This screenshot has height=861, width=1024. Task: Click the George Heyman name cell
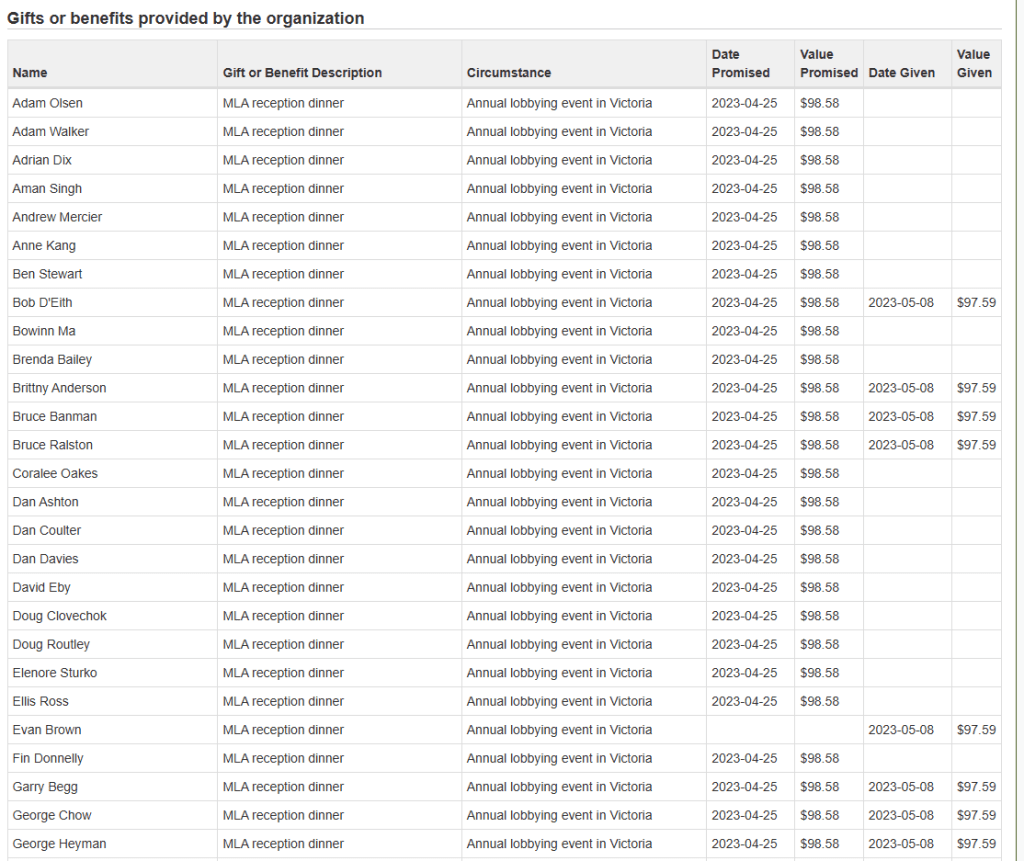coord(59,844)
